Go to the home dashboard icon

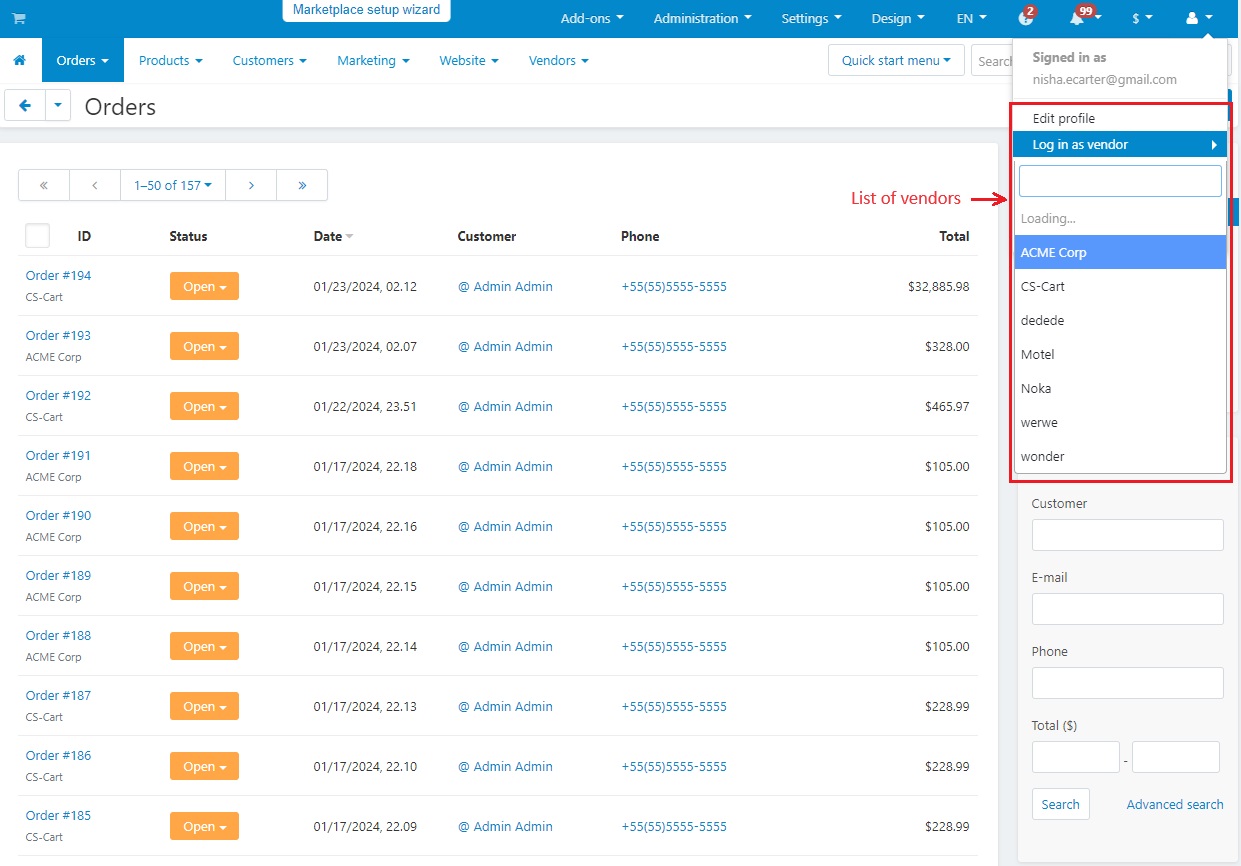(x=19, y=60)
